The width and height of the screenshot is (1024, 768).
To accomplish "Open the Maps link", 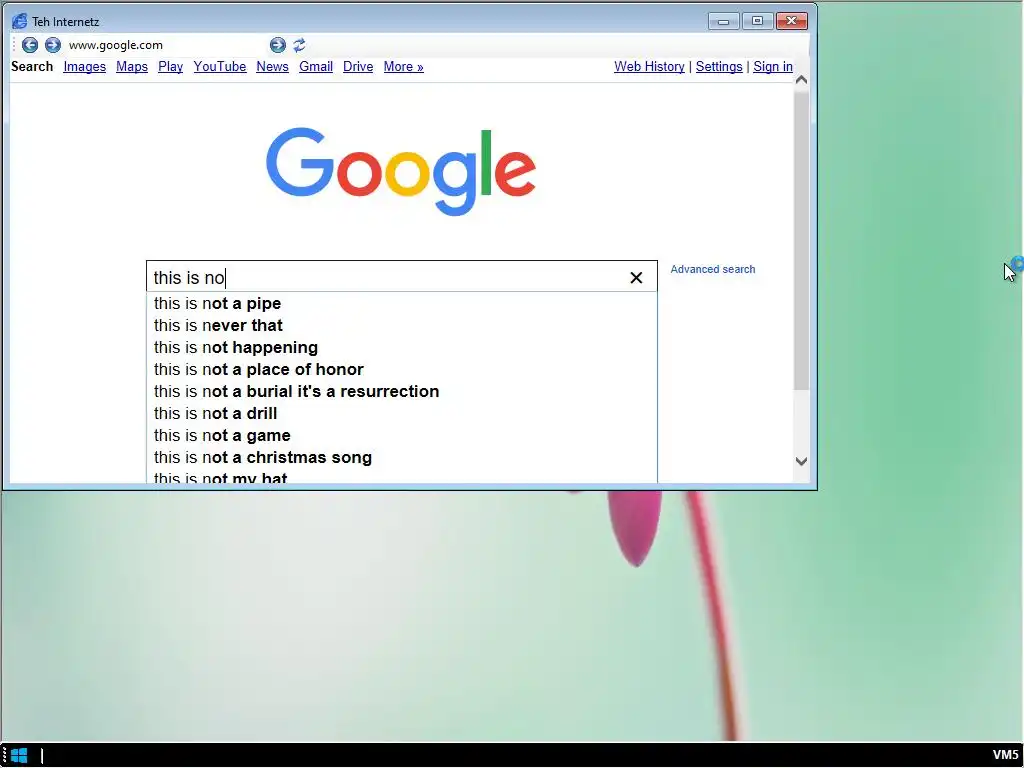I will point(132,67).
